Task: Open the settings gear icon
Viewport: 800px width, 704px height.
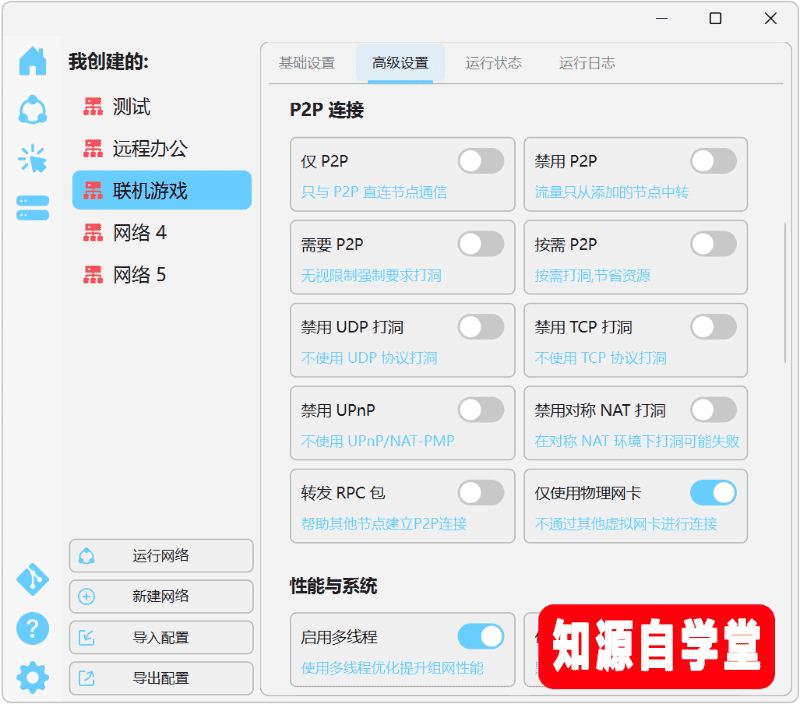Action: (33, 677)
